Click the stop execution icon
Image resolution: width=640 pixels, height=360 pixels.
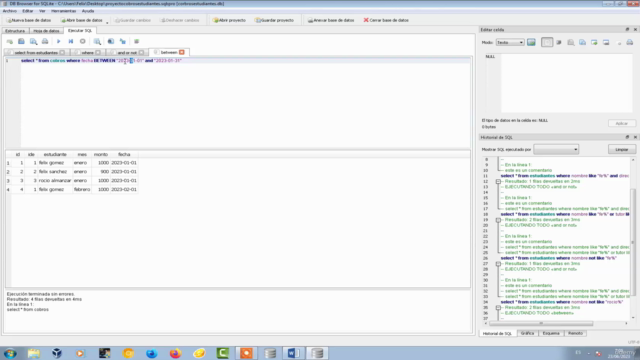pos(82,42)
